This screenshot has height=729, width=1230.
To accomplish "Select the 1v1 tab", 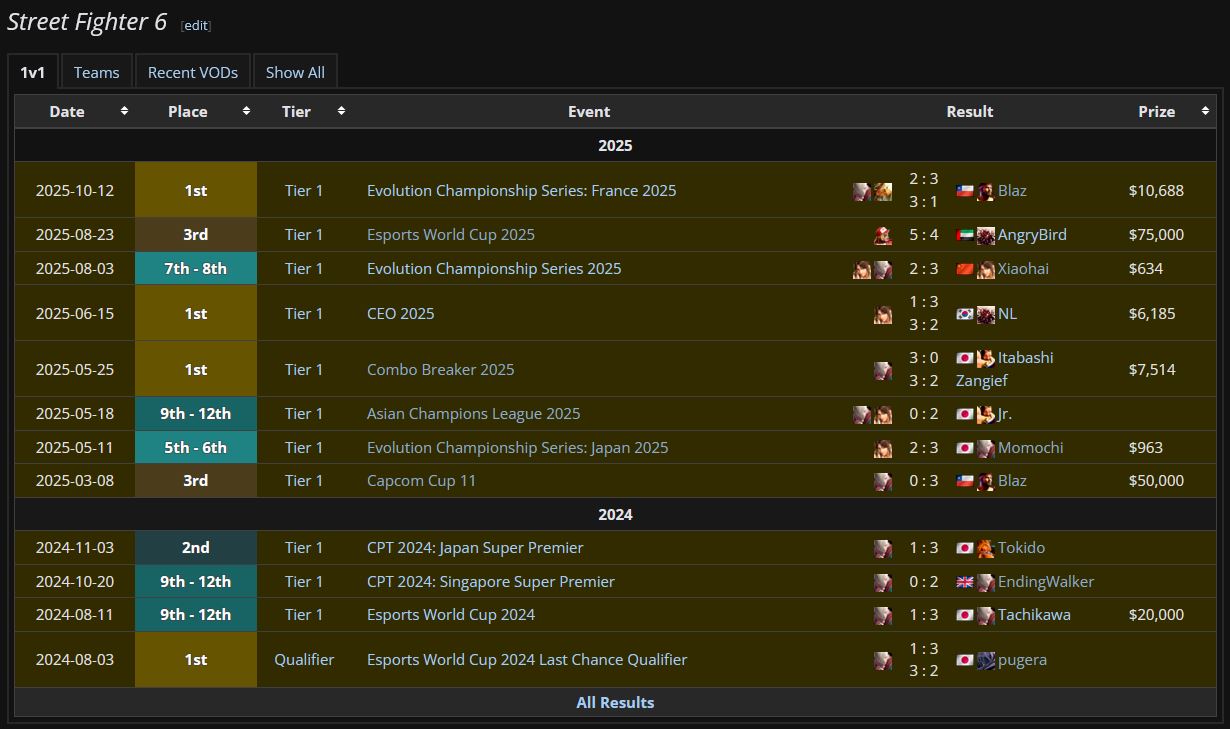I will point(33,72).
